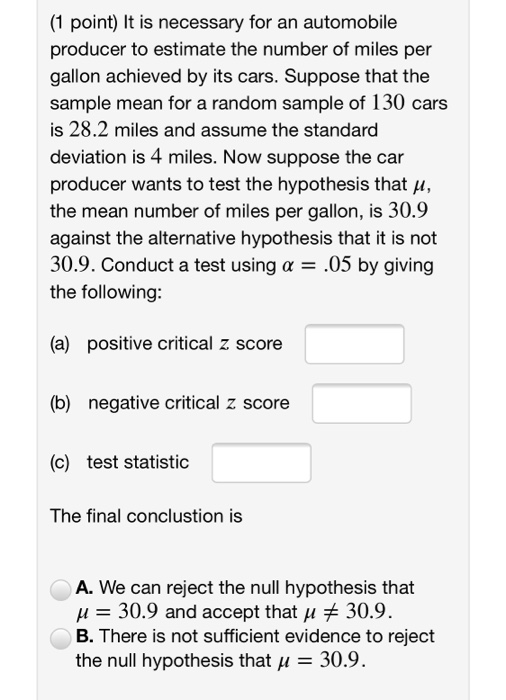Viewport: 506px width, 700px height.
Task: Click the sample mean value 28.2
Action: click(89, 130)
